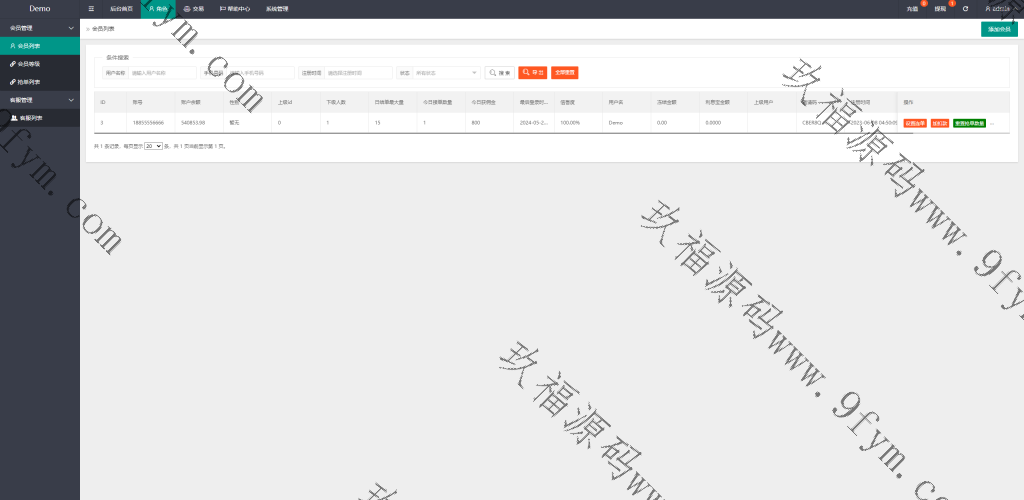
Task: Change the per-page record count dropdown
Action: click(153, 146)
